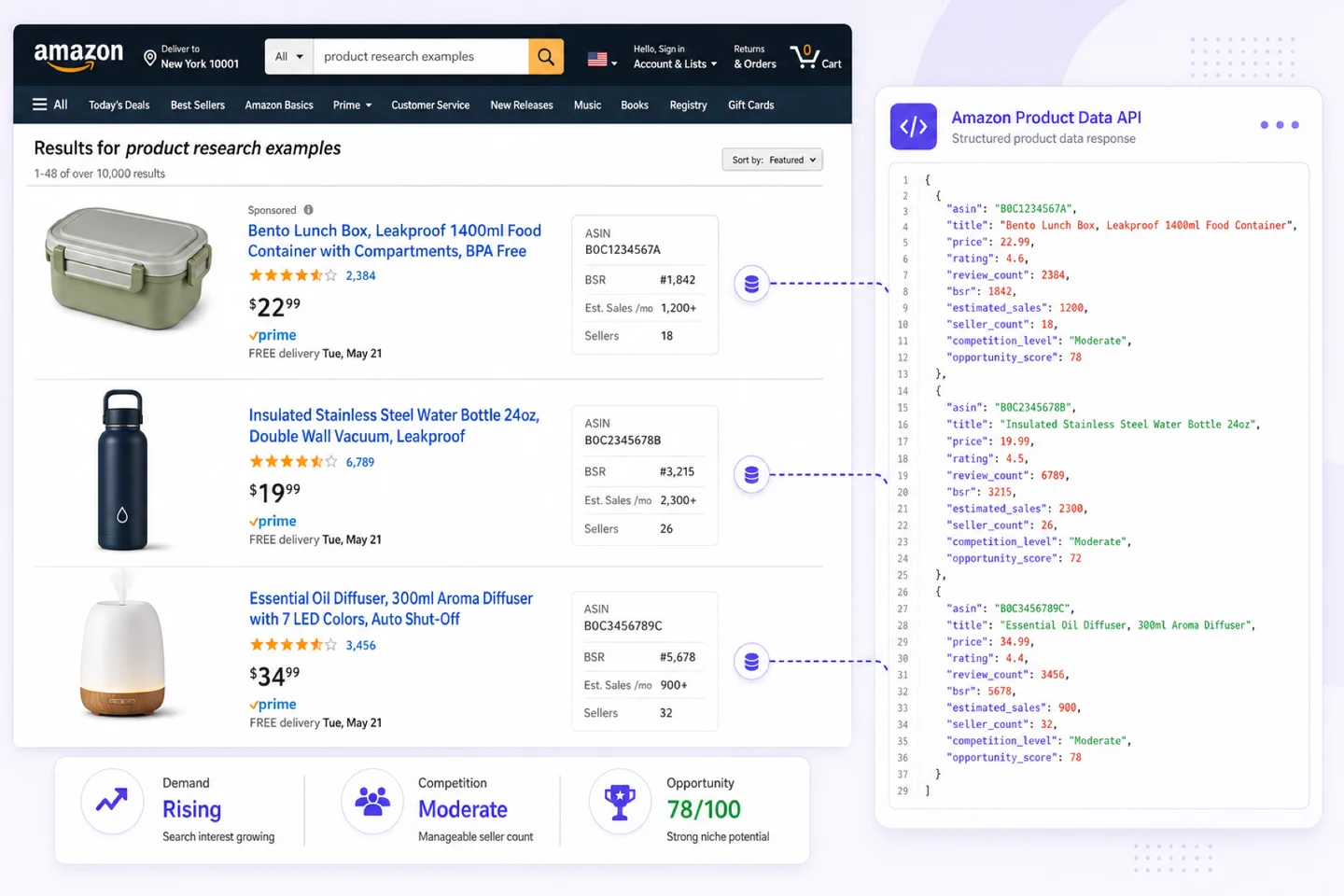Click the star rating of Water Bottle
1344x896 pixels.
coord(293,462)
